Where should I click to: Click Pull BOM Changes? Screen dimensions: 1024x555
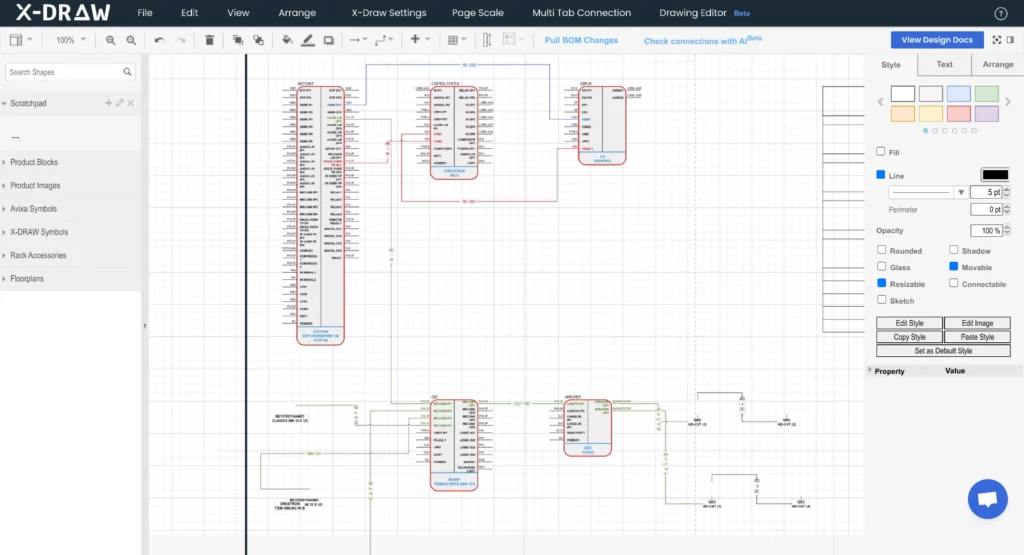(581, 40)
